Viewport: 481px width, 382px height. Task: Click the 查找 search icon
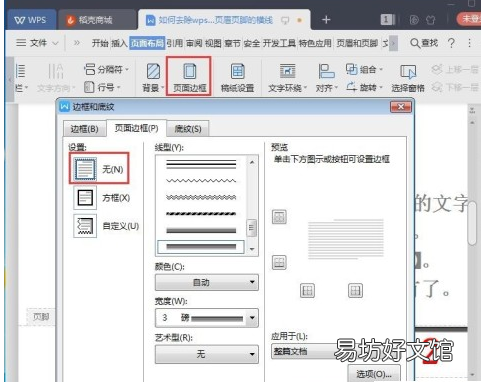pyautogui.click(x=415, y=43)
